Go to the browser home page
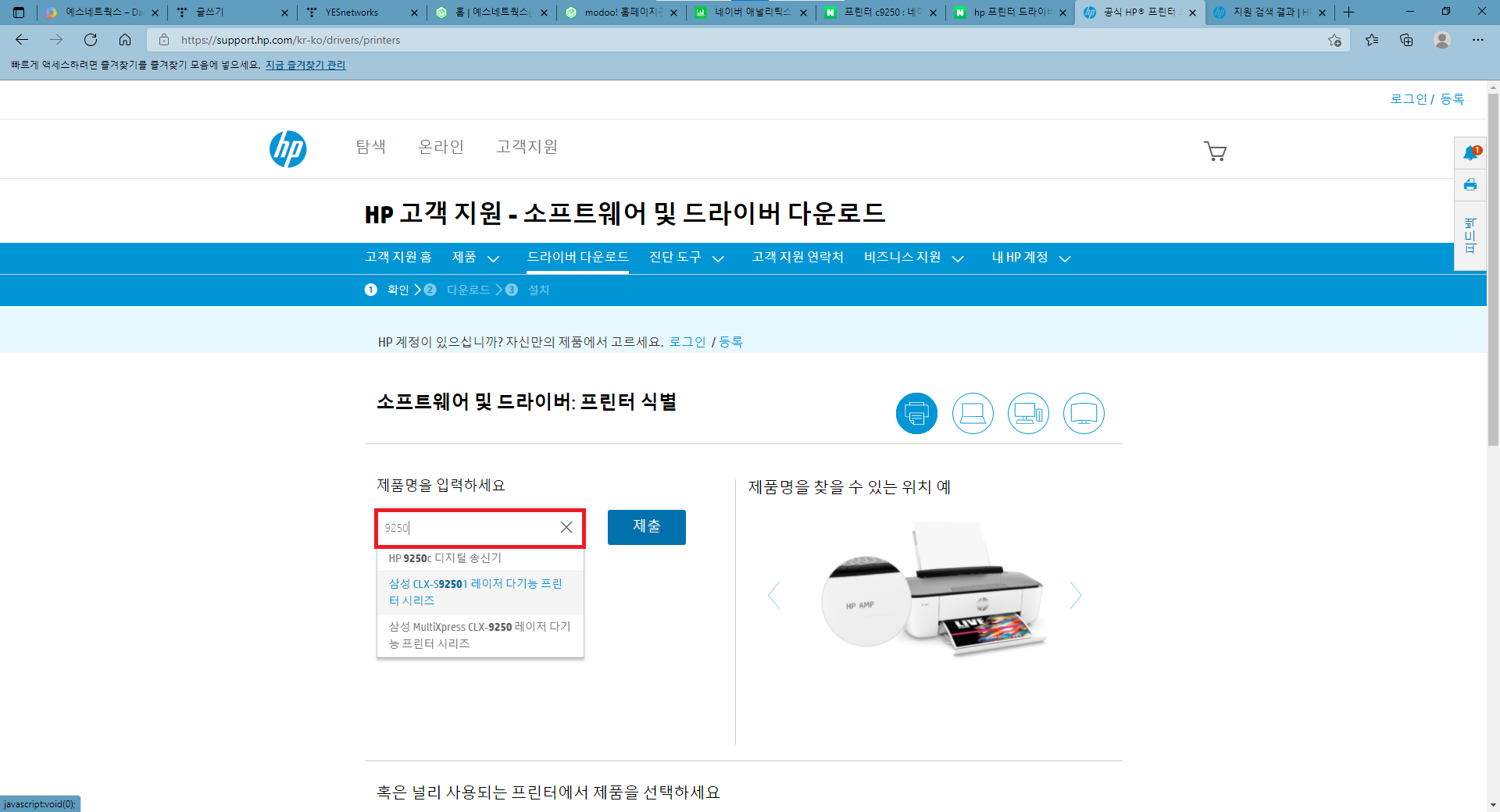1500x812 pixels. (x=125, y=40)
